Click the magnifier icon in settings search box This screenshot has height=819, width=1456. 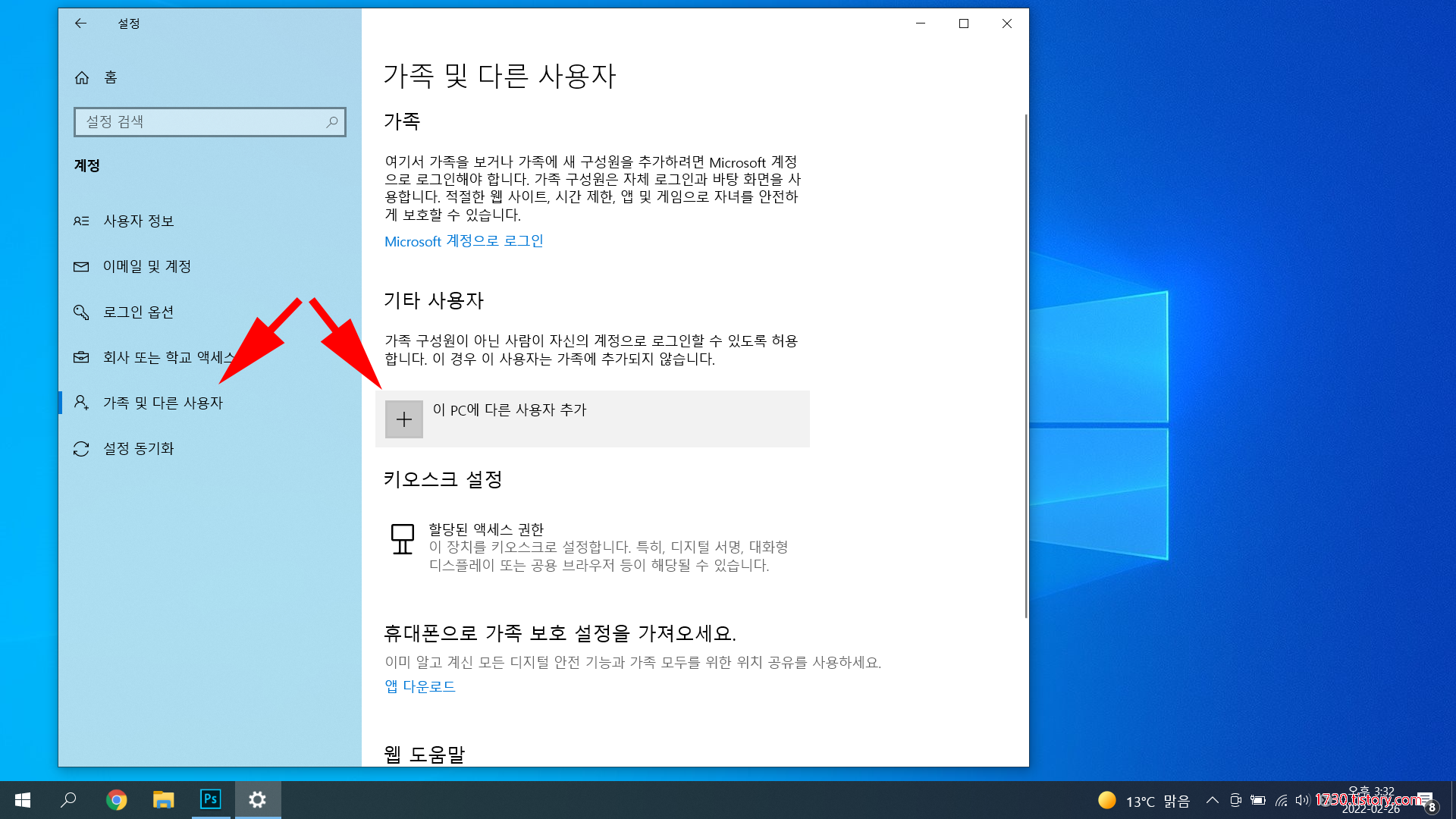point(331,122)
